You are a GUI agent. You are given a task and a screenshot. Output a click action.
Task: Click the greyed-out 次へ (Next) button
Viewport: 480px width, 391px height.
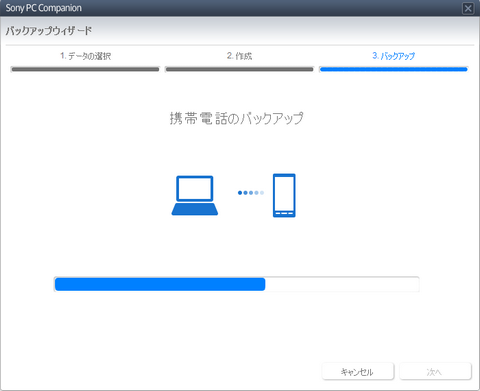(435, 371)
